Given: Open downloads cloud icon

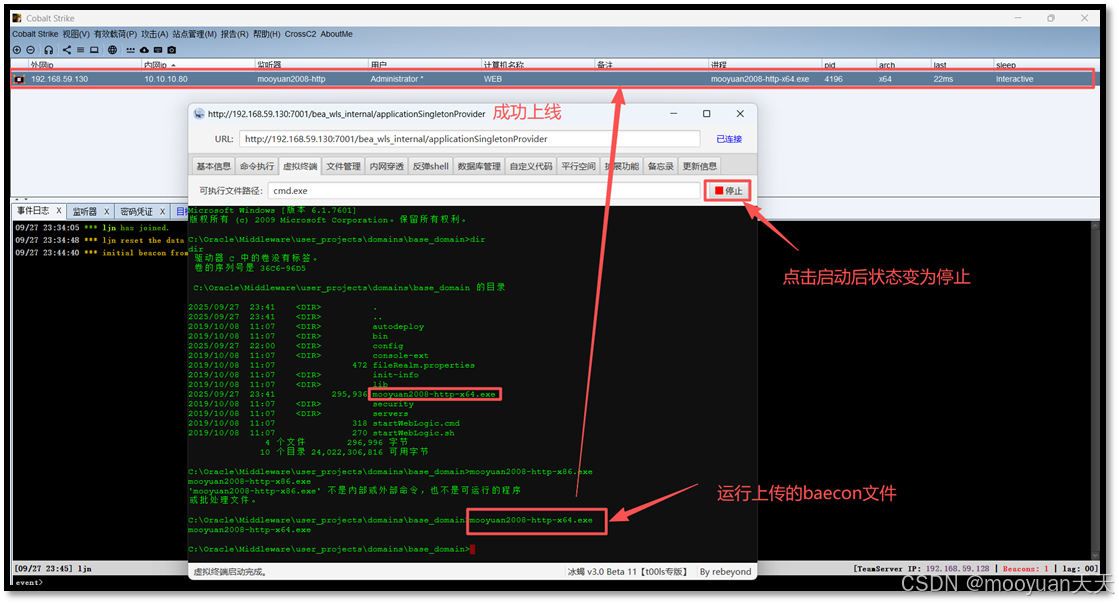Looking at the screenshot, I should [x=144, y=50].
